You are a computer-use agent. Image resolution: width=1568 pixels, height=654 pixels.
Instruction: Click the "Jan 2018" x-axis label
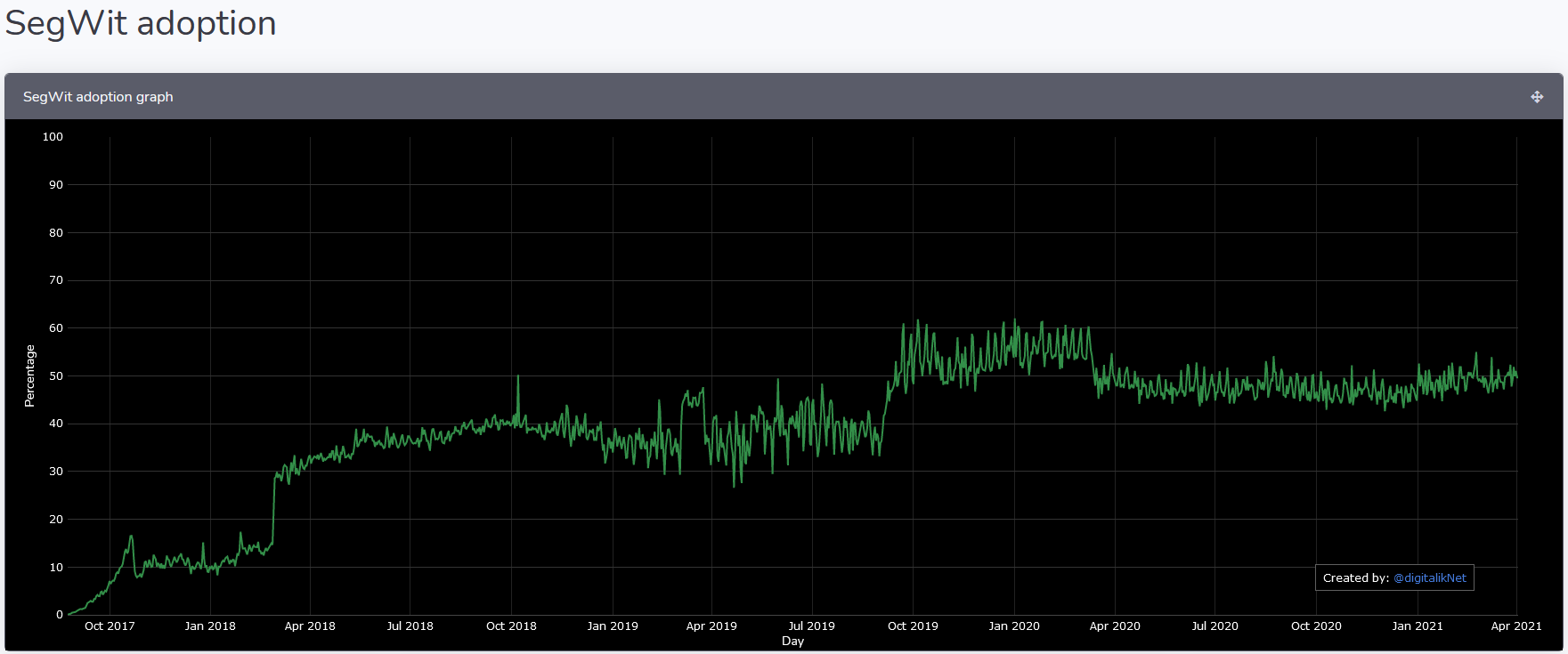[x=210, y=626]
